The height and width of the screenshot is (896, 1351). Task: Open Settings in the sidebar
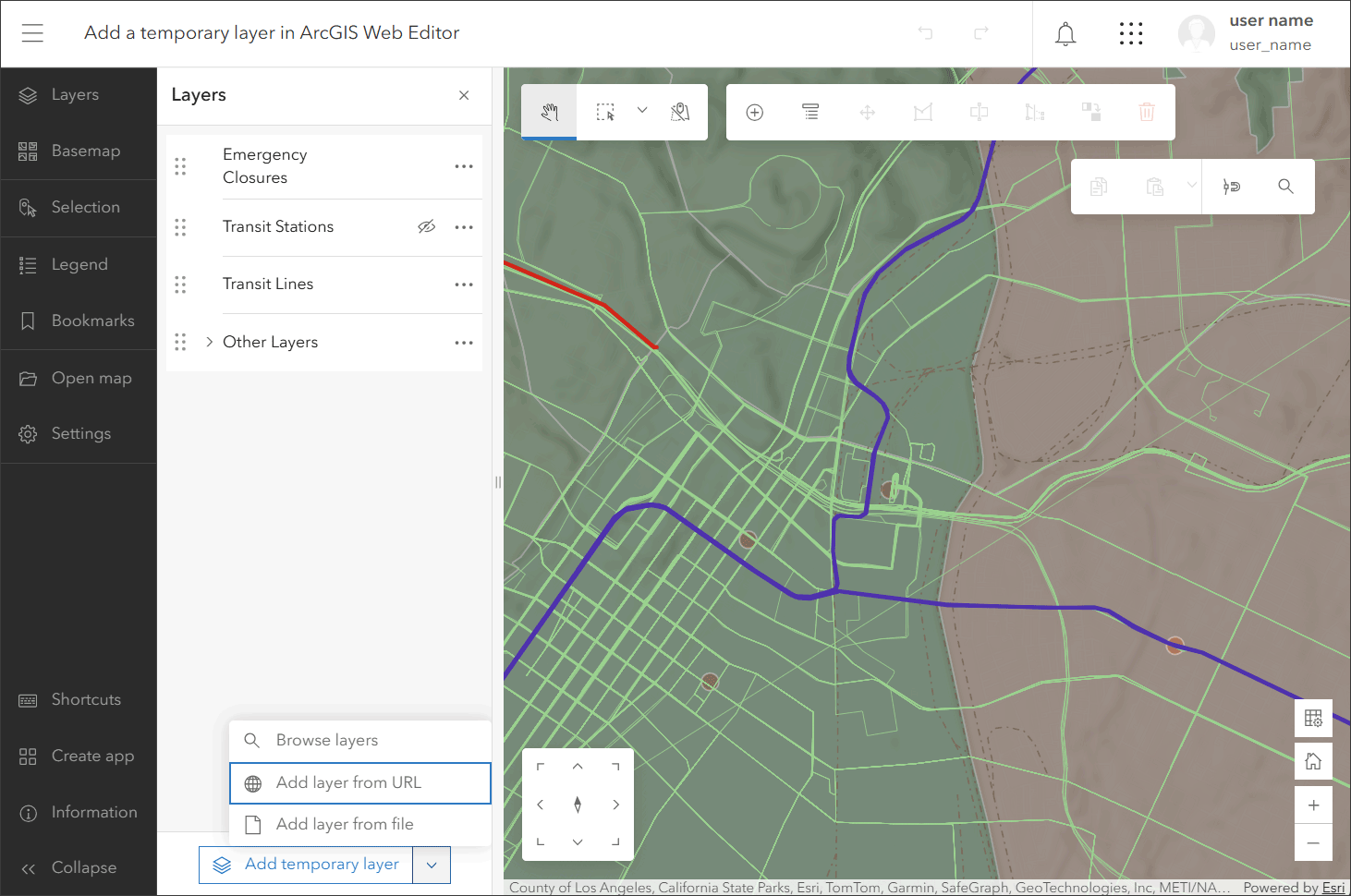tap(79, 434)
